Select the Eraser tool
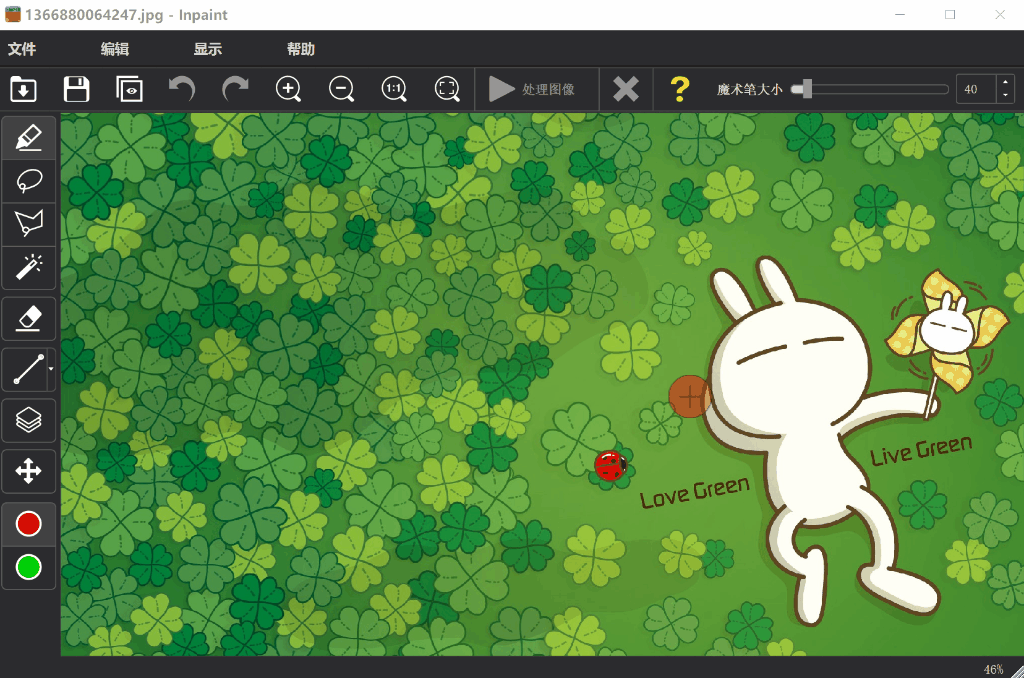The image size is (1024, 678). tap(29, 319)
